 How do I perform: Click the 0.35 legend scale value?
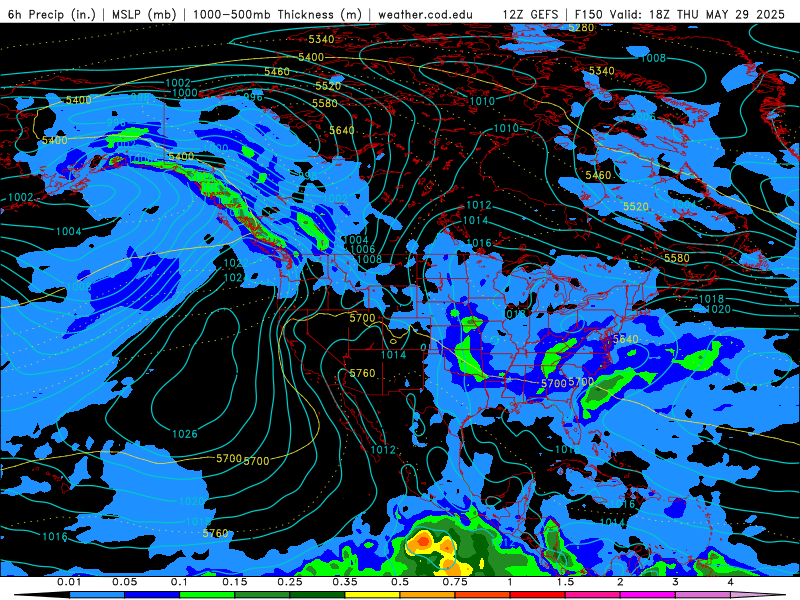tap(345, 582)
